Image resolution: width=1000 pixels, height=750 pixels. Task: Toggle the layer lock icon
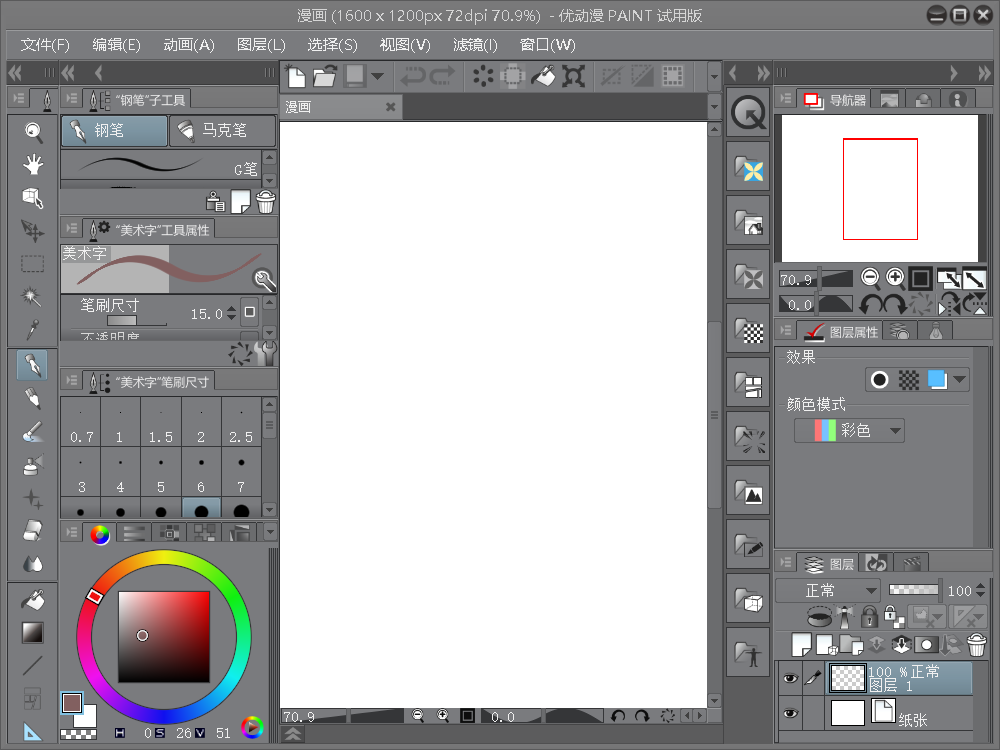tap(869, 617)
